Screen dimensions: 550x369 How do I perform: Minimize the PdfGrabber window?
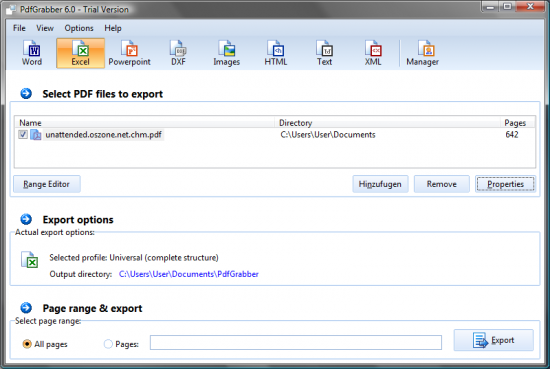490,6
